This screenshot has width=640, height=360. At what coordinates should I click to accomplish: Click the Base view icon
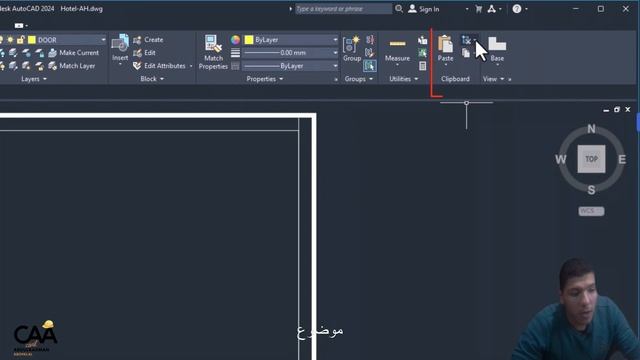pyautogui.click(x=497, y=44)
